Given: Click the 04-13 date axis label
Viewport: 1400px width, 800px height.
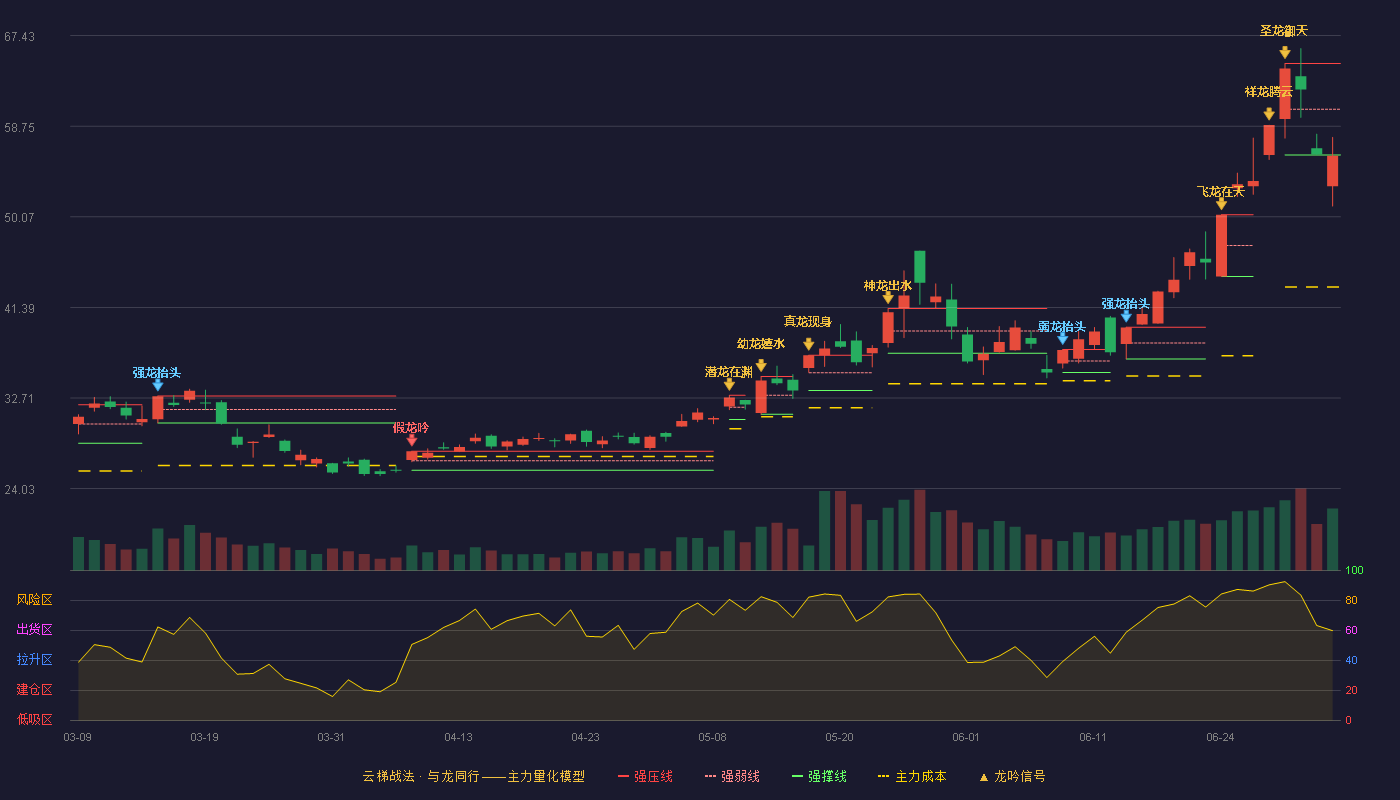Looking at the screenshot, I should click(x=459, y=737).
